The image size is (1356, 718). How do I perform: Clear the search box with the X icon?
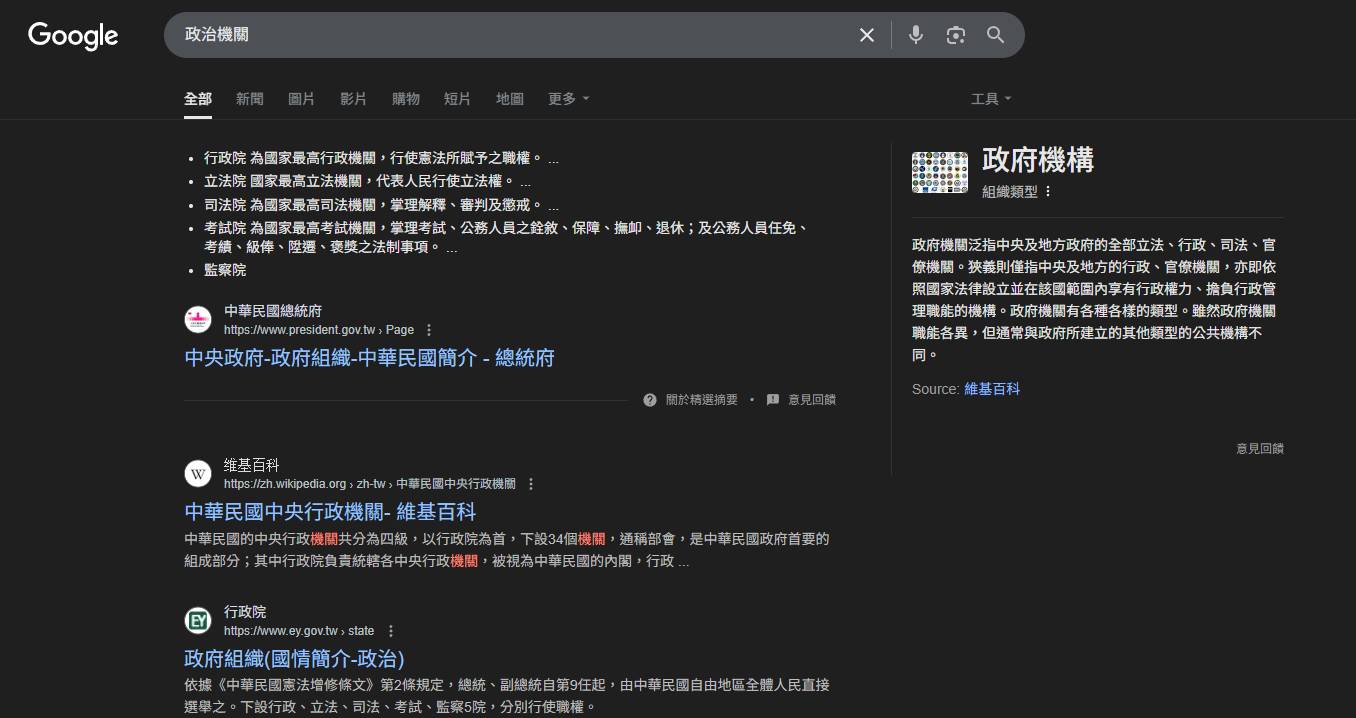(867, 35)
